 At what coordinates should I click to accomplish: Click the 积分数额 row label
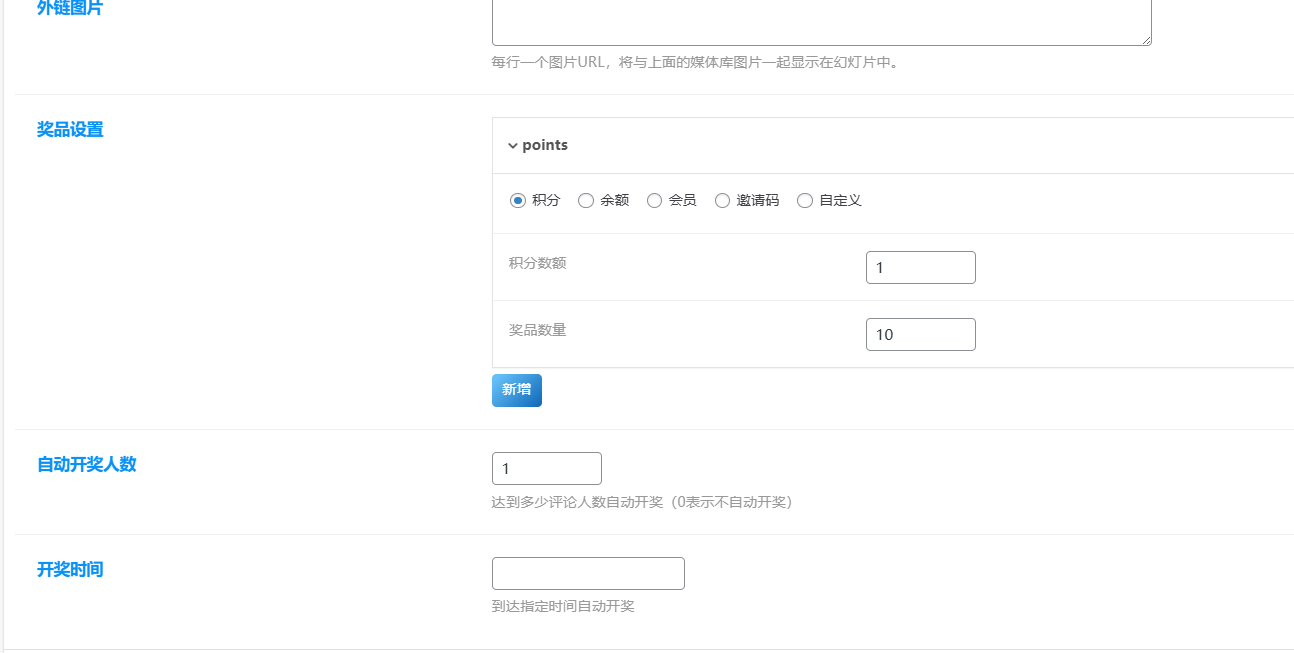pos(537,263)
